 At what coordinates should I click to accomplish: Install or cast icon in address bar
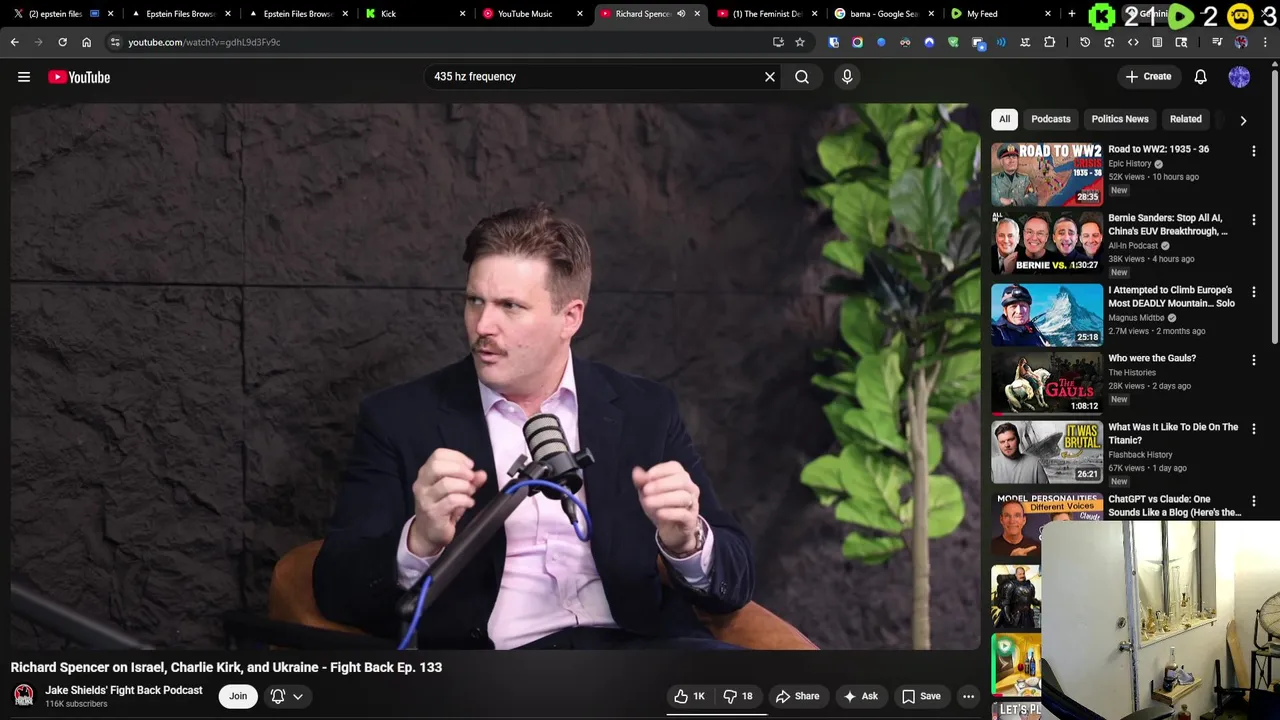(x=778, y=42)
